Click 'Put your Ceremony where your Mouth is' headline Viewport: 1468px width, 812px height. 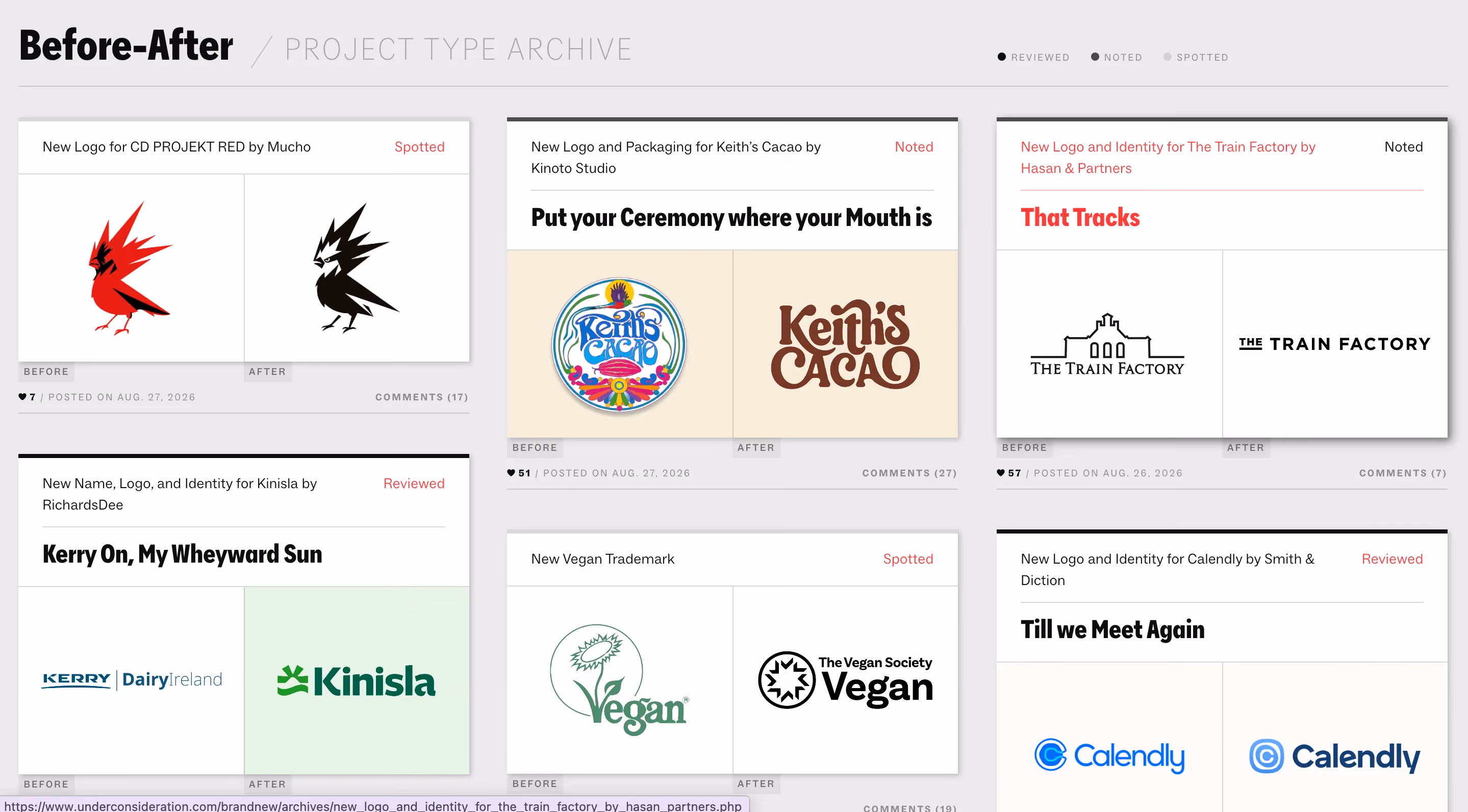(x=731, y=218)
